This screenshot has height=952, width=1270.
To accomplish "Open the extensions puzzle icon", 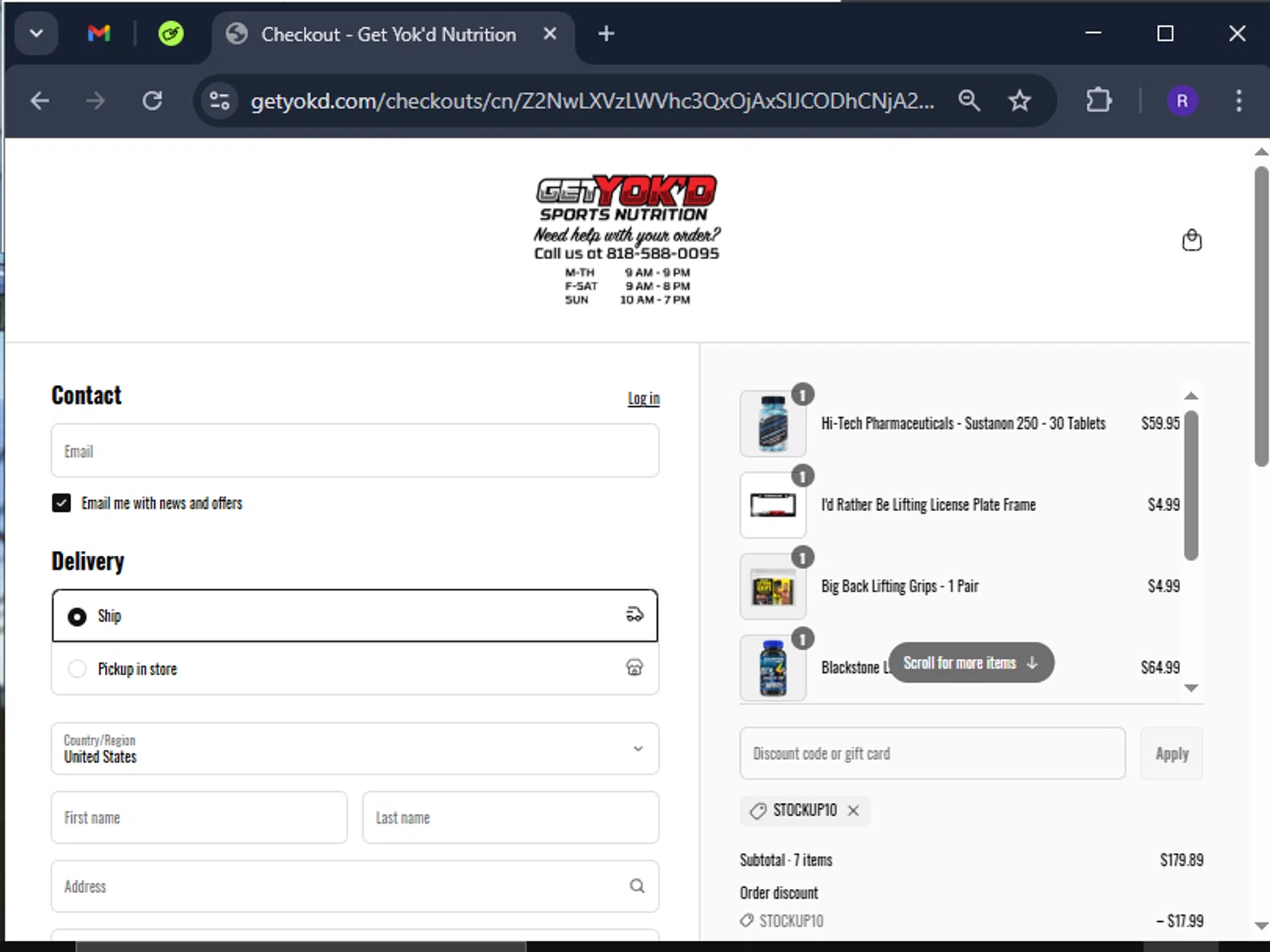I will [1099, 101].
